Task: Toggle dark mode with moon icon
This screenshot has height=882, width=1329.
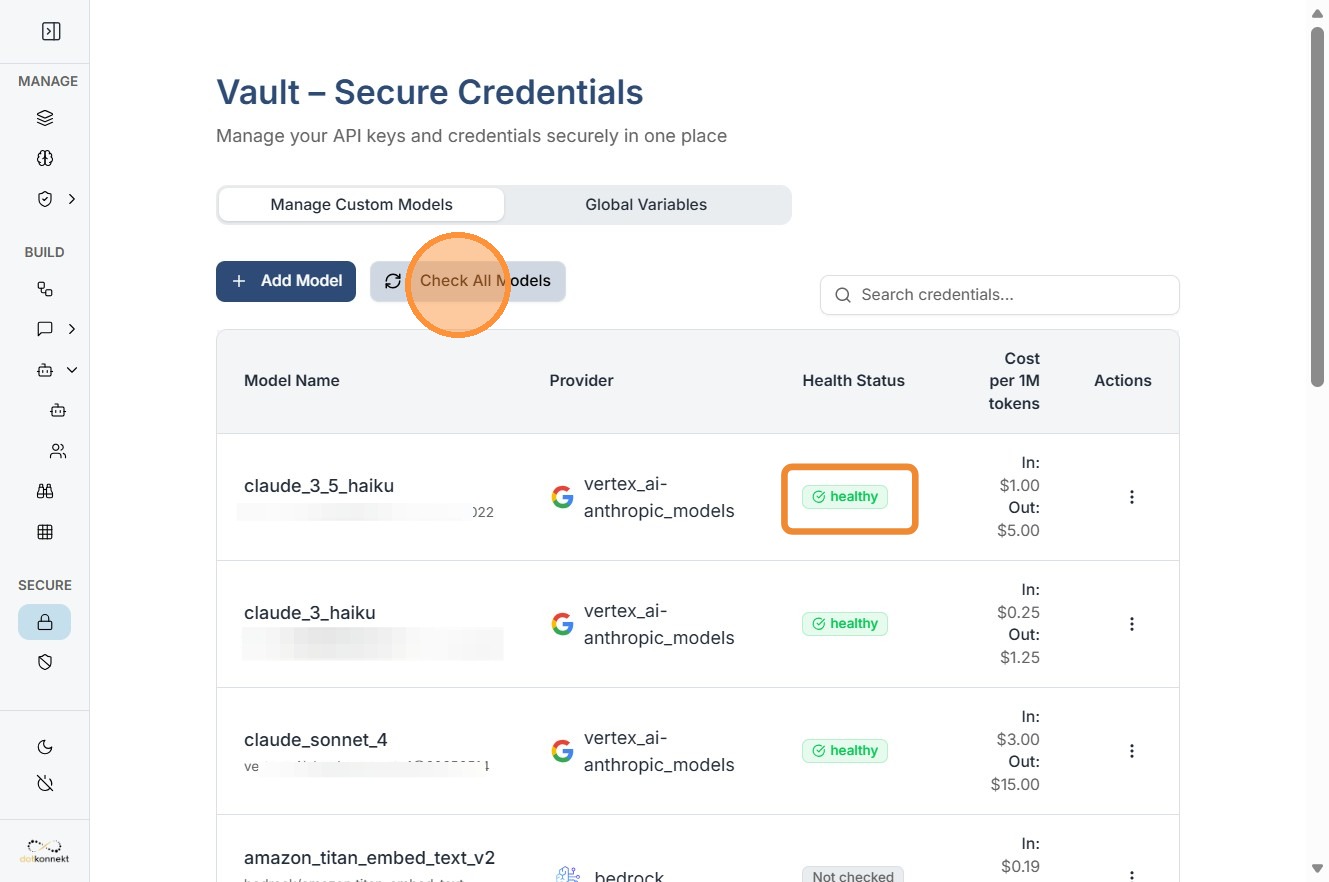Action: 45,747
